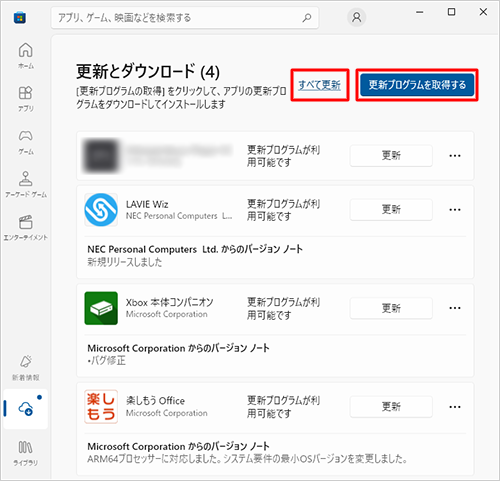The height and width of the screenshot is (481, 500).
Task: Click the search magnifier icon
Action: (x=307, y=17)
